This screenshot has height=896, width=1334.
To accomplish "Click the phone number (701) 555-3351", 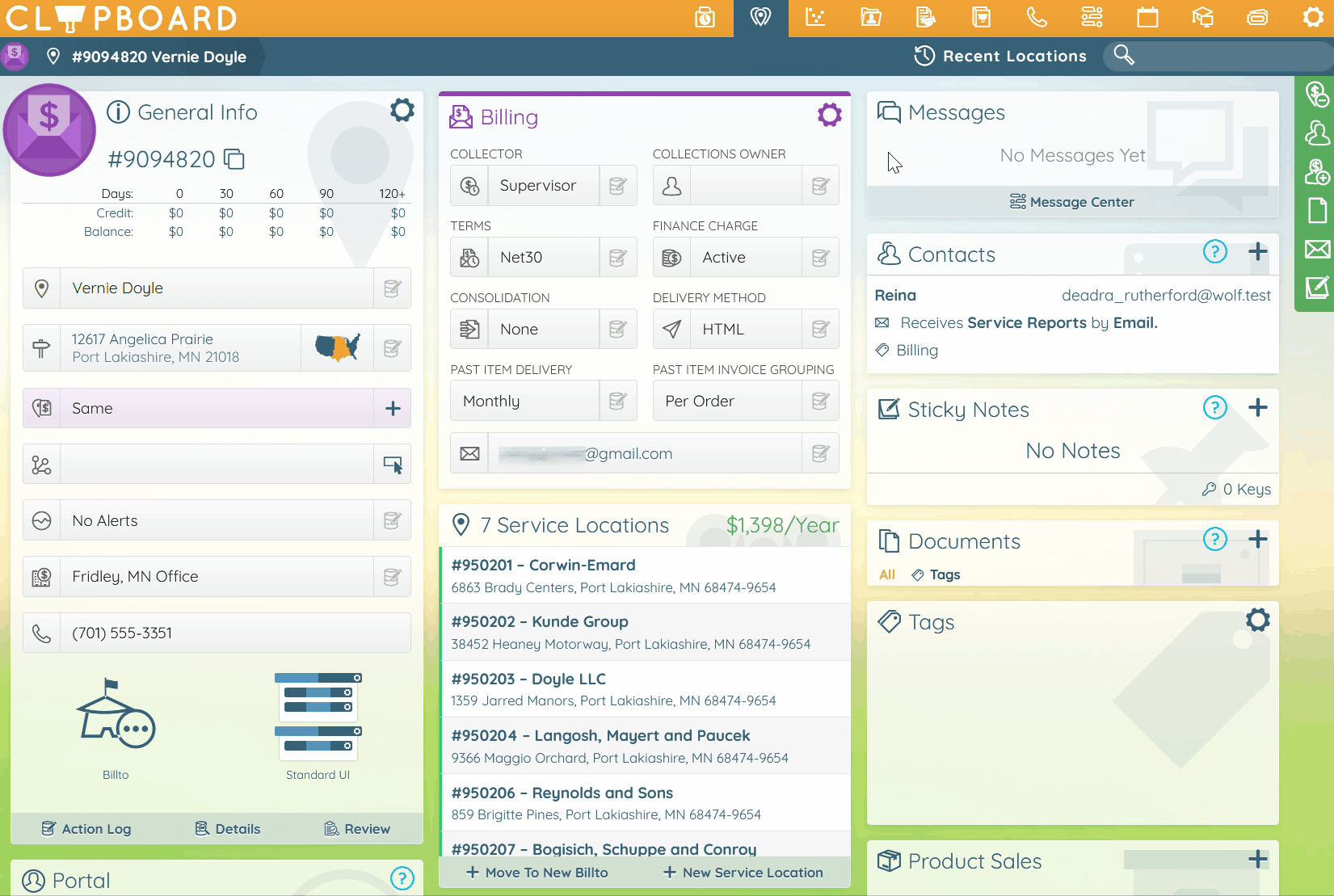I will (x=122, y=633).
